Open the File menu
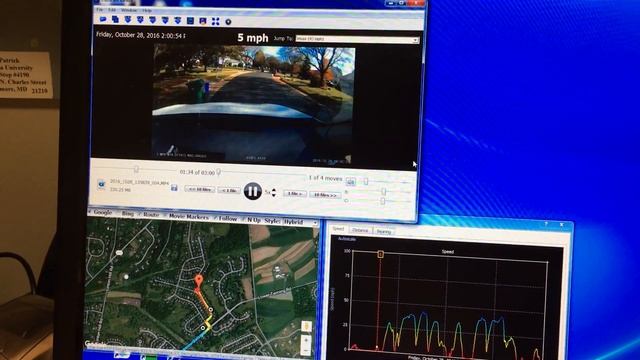This screenshot has width=640, height=360. point(100,9)
